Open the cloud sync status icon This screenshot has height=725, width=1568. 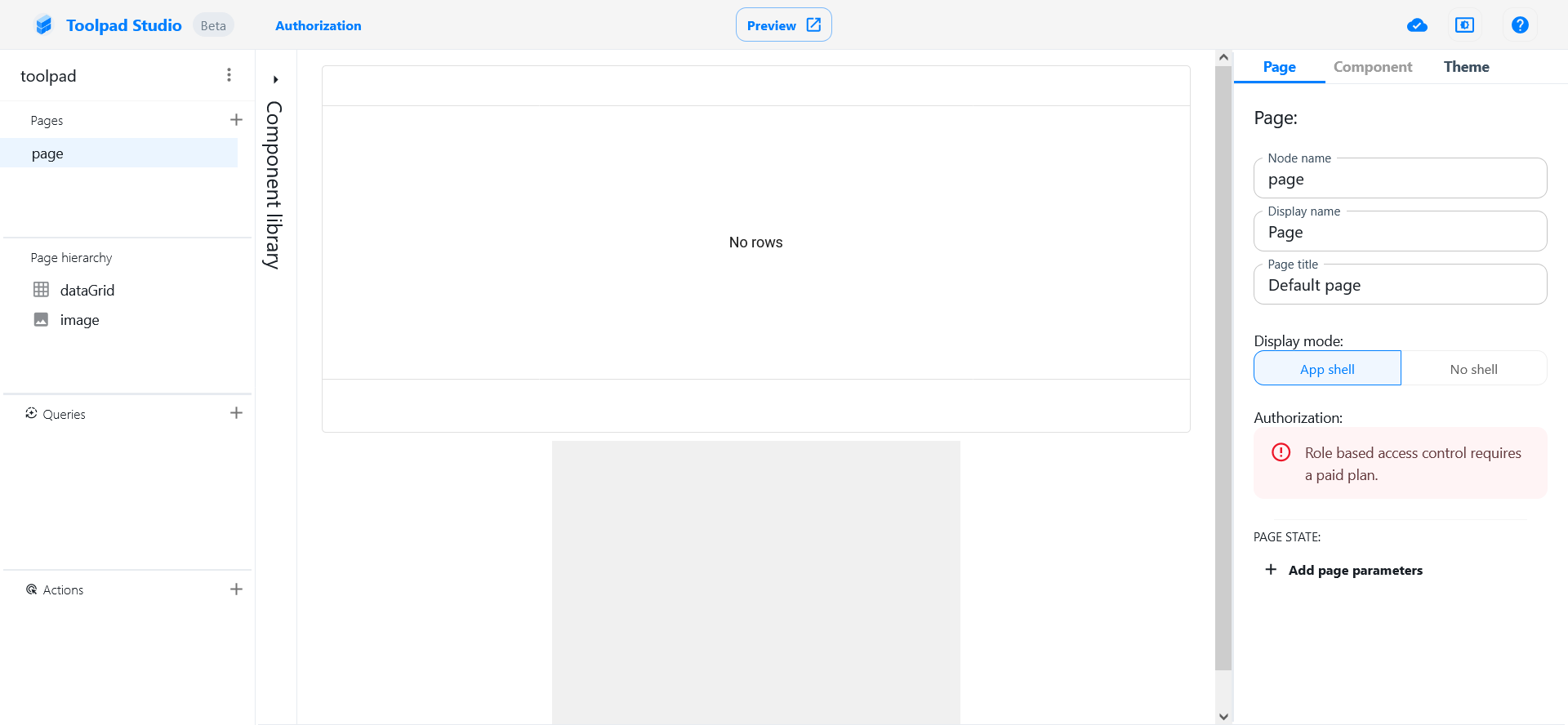point(1417,25)
